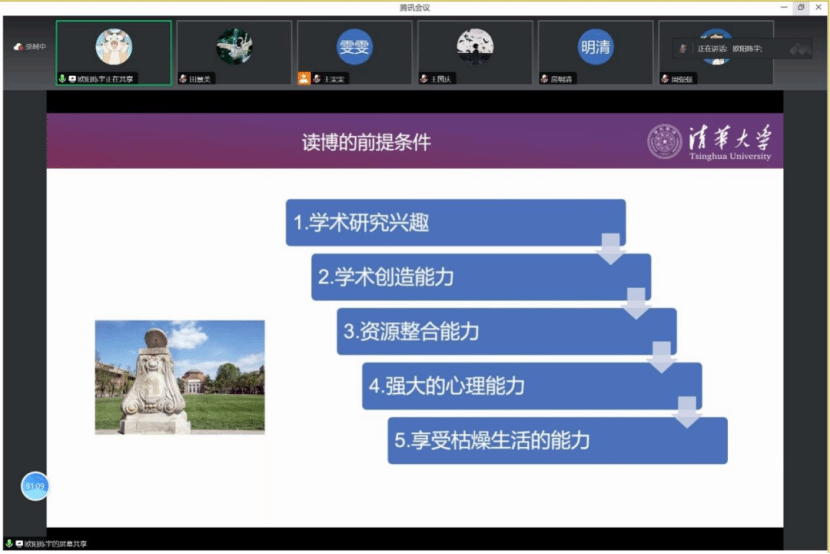Click the '5.享受枯燥生活的能力' box on the slide

557,441
